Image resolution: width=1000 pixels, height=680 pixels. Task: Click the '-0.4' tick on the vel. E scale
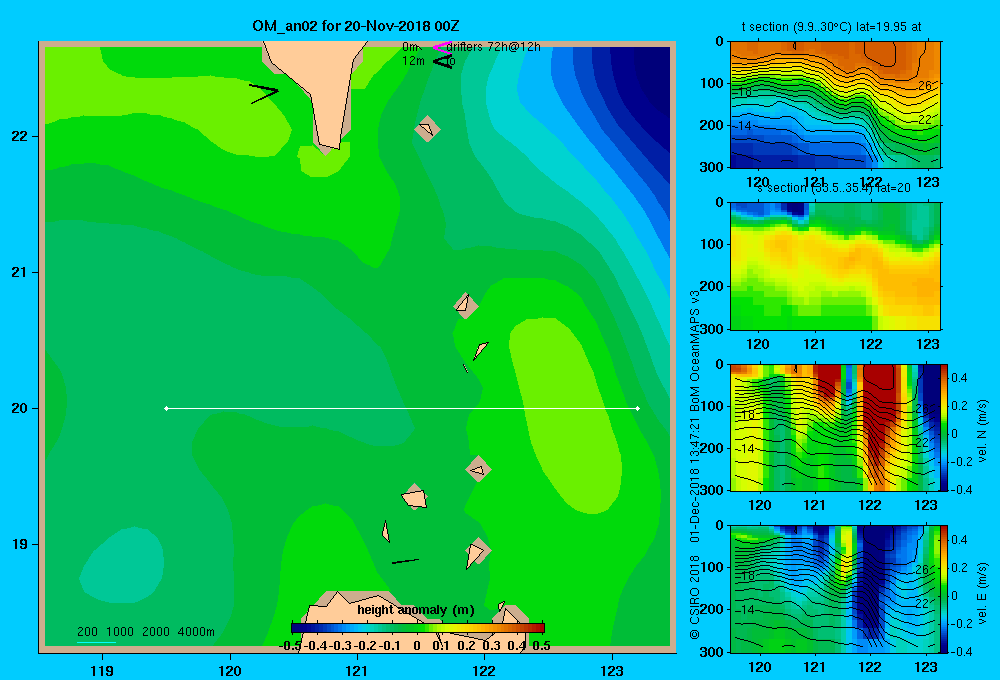point(961,651)
